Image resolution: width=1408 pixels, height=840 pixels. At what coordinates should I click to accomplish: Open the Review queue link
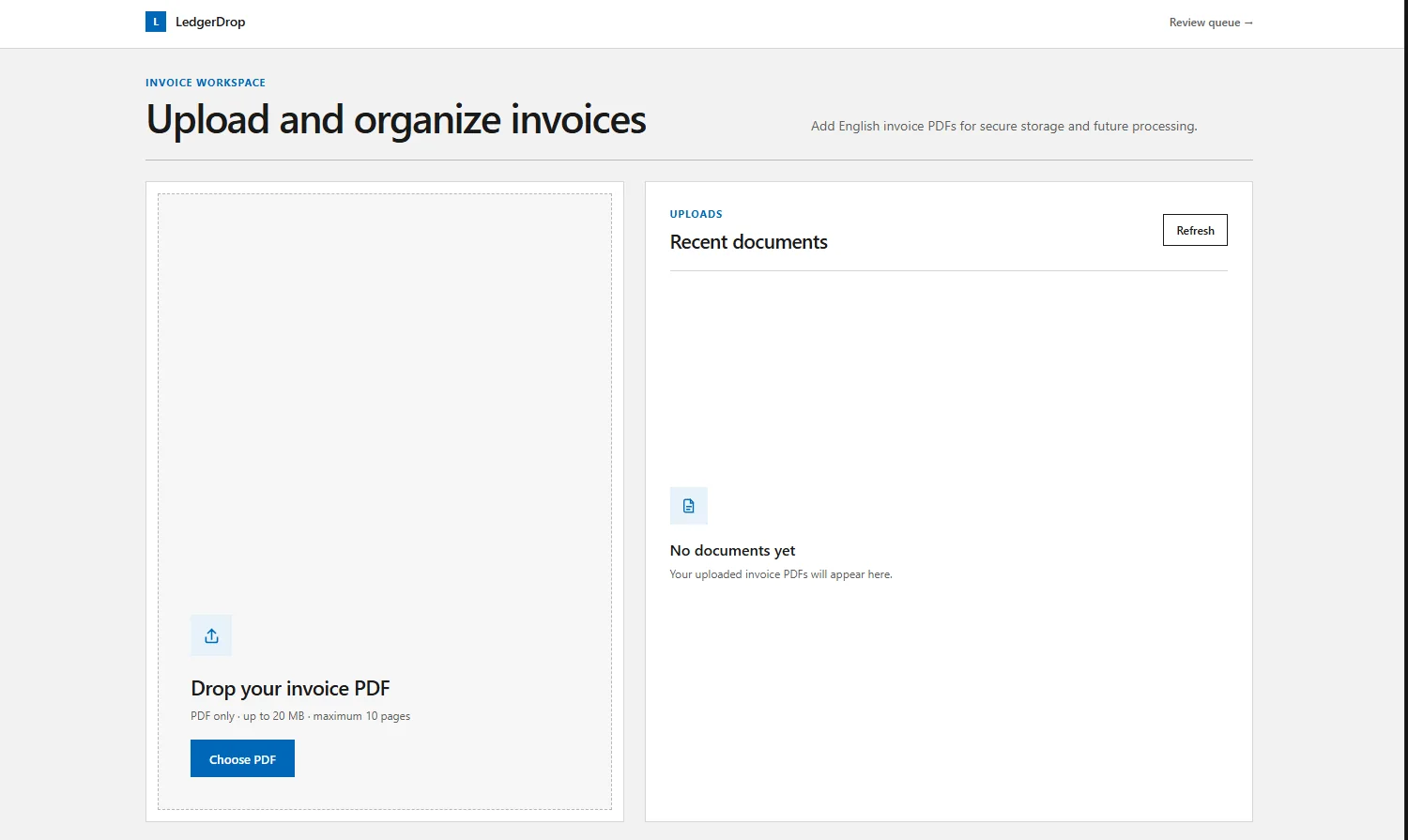[1211, 23]
